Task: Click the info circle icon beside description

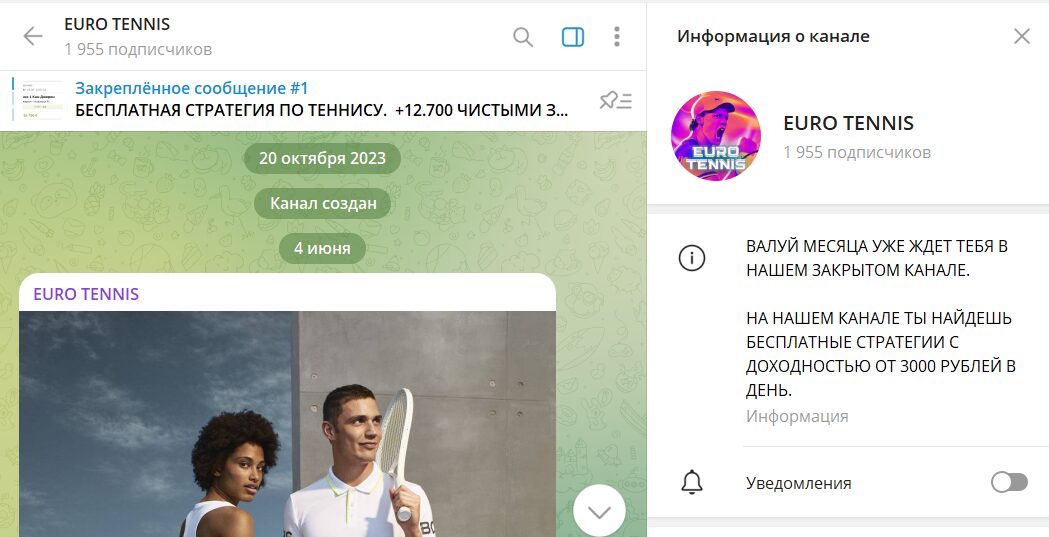Action: [692, 257]
